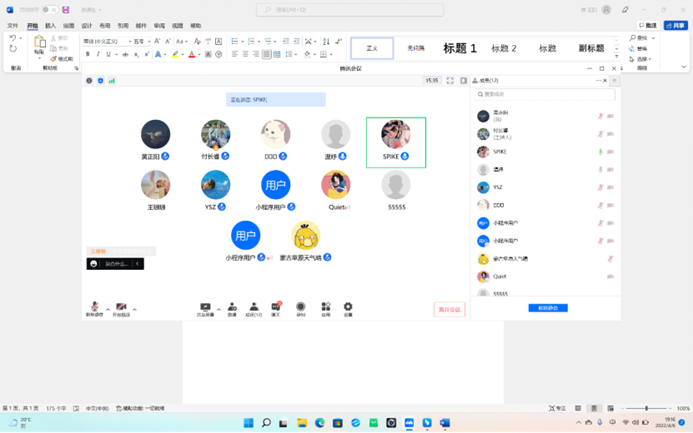Open the chat icon with red badge

tap(276, 309)
